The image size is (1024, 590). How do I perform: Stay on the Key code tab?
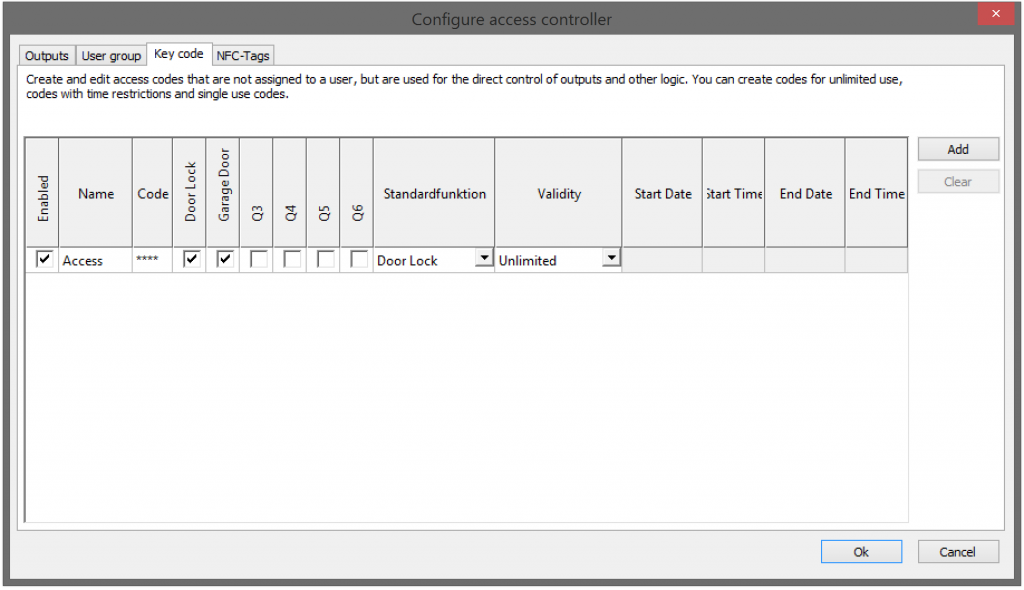click(x=179, y=54)
